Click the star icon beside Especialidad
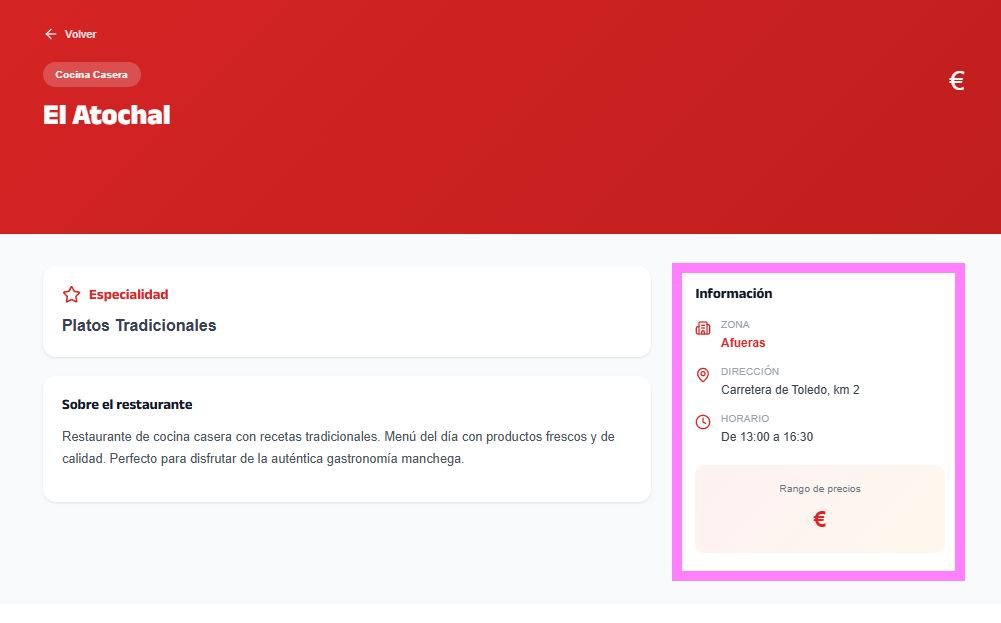Image resolution: width=1001 pixels, height=623 pixels. click(71, 295)
